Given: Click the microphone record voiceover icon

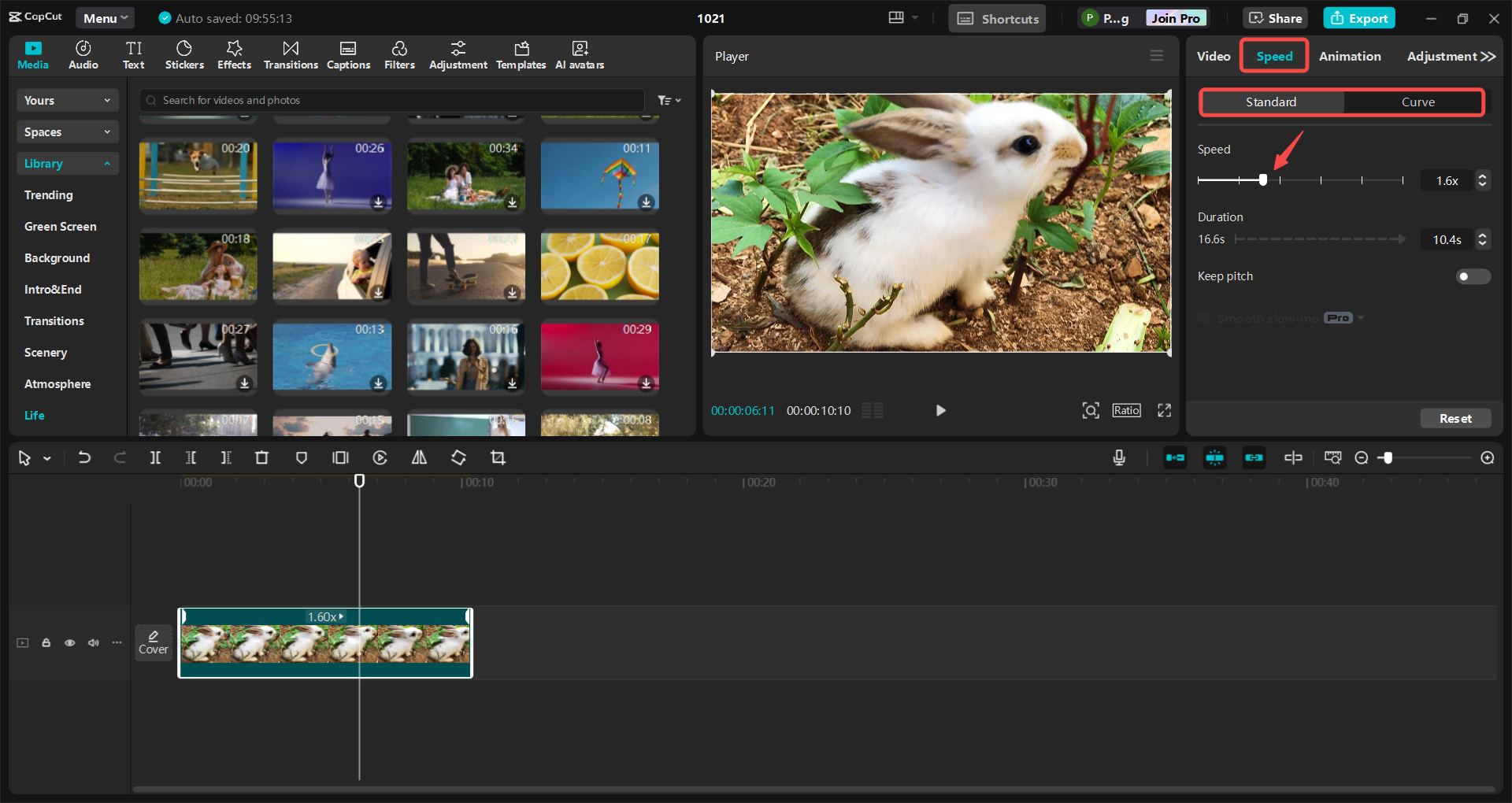Looking at the screenshot, I should [1119, 457].
